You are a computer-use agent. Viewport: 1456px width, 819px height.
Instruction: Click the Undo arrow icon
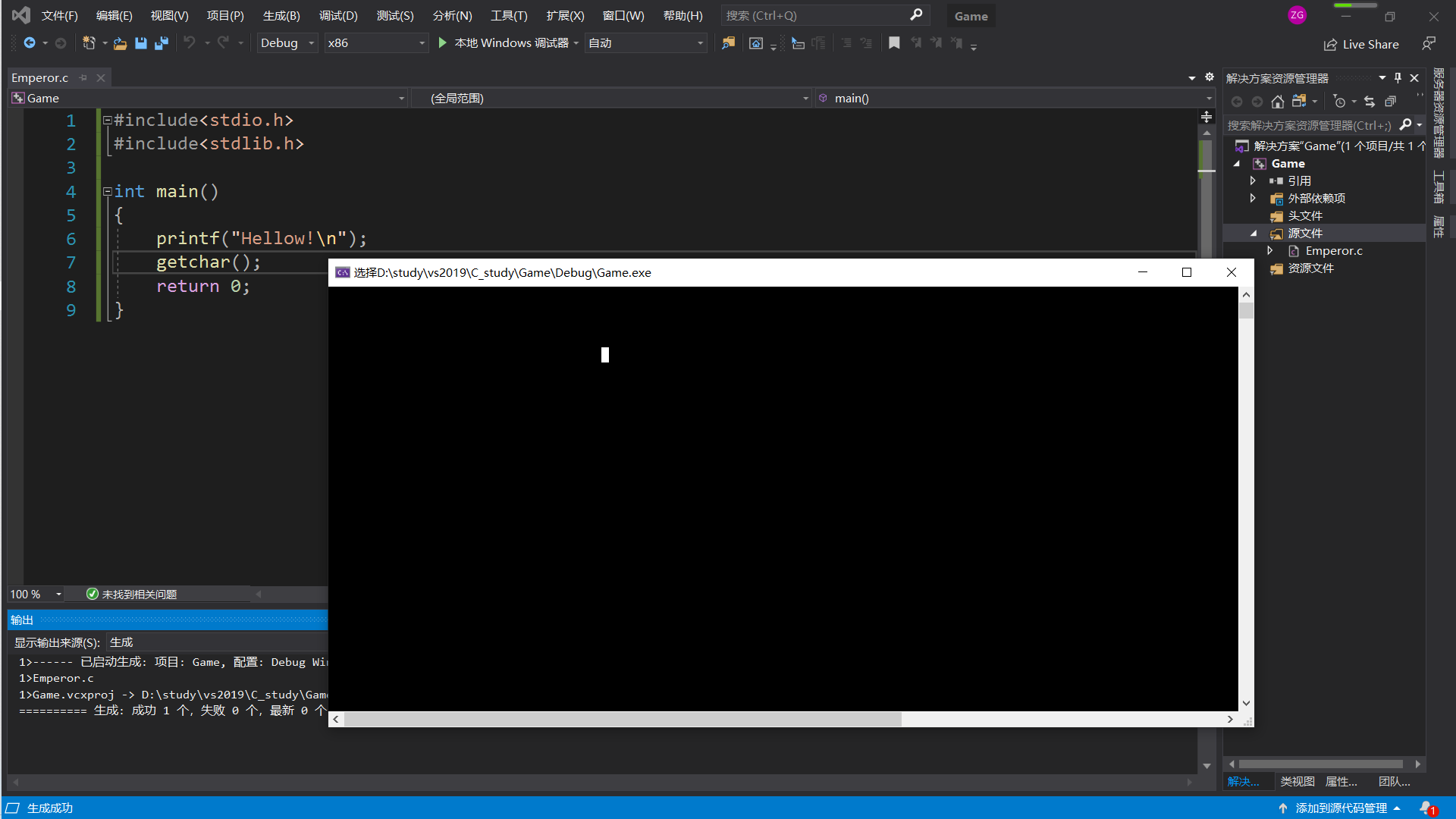(x=189, y=43)
